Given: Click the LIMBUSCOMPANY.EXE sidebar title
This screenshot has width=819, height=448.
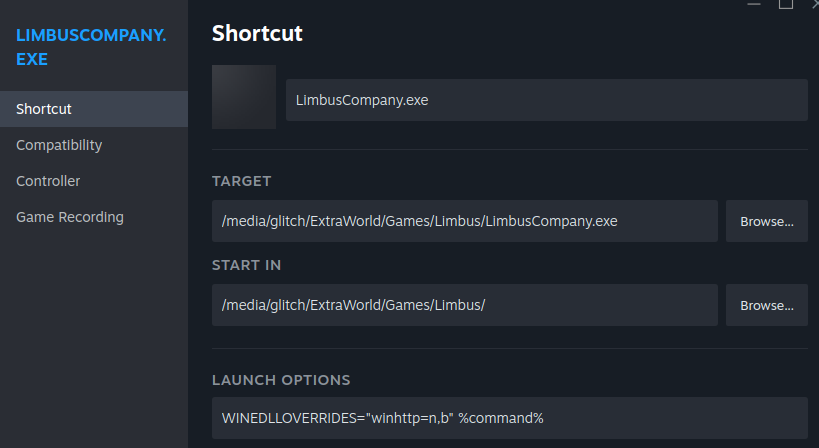Looking at the screenshot, I should tap(91, 47).
